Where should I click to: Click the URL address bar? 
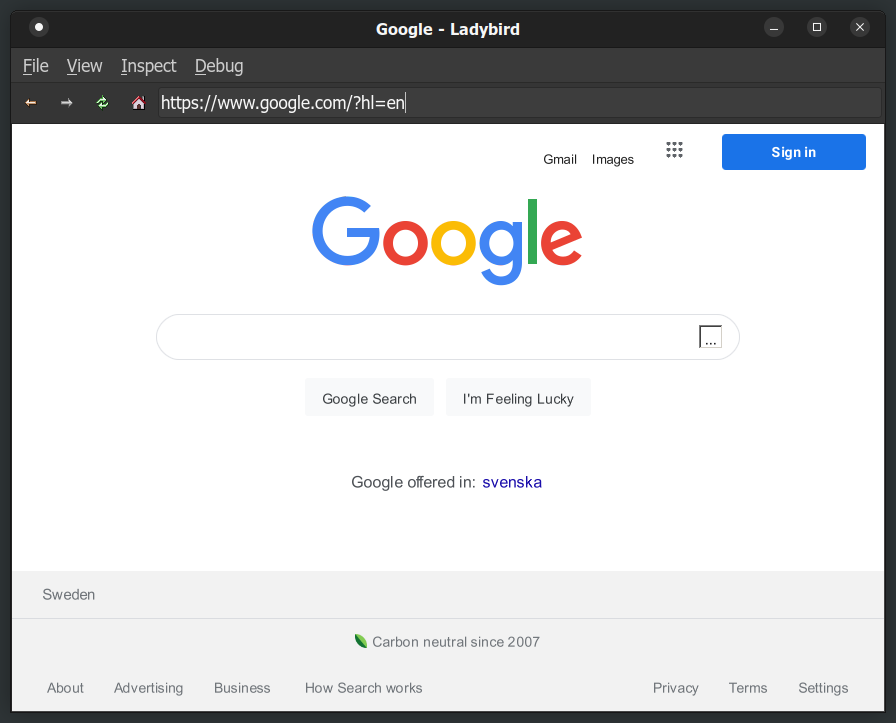[519, 103]
